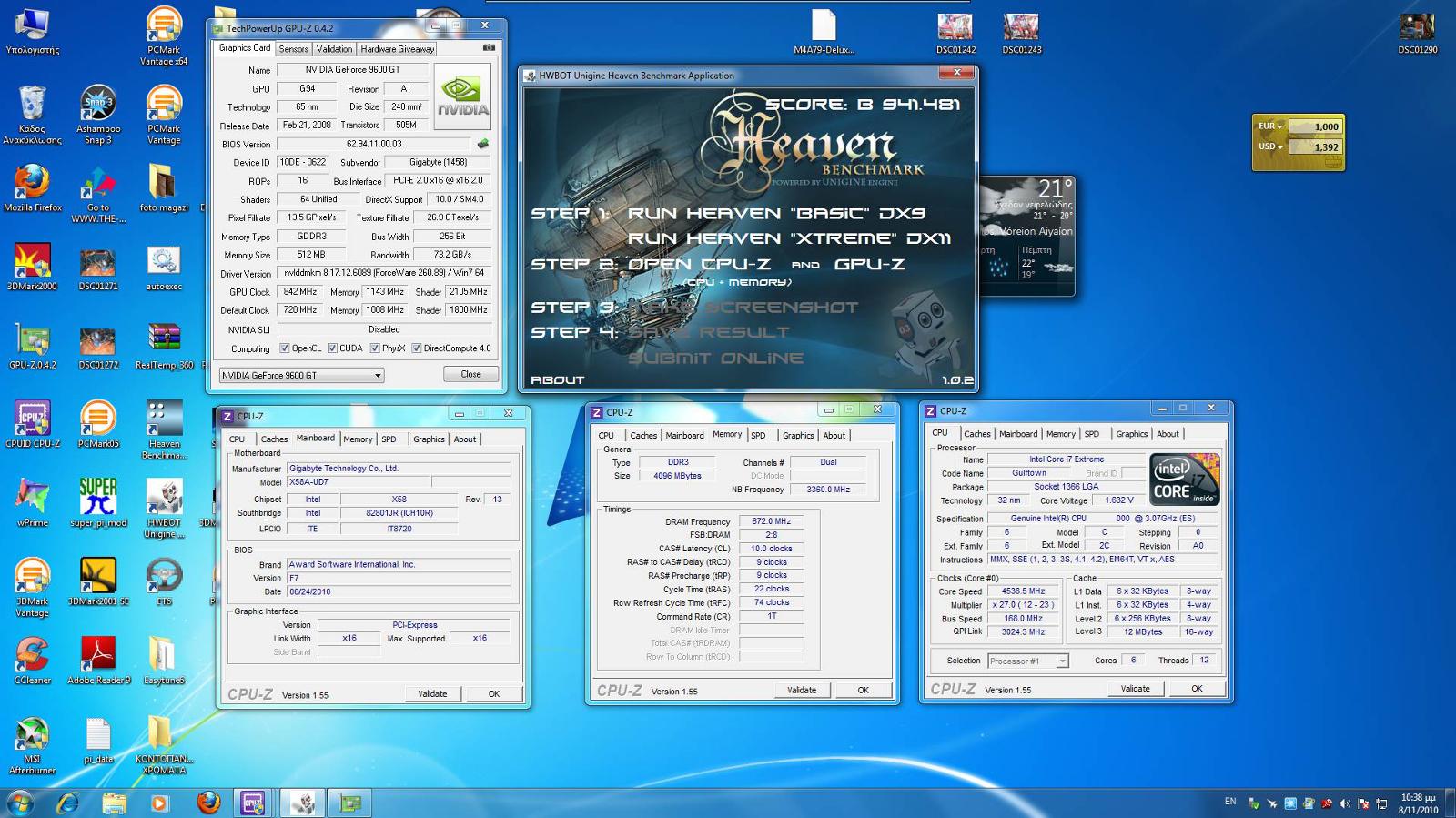This screenshot has width=1456, height=818.
Task: Run Heaven "BASIC" DX9 benchmark
Action: tap(776, 213)
